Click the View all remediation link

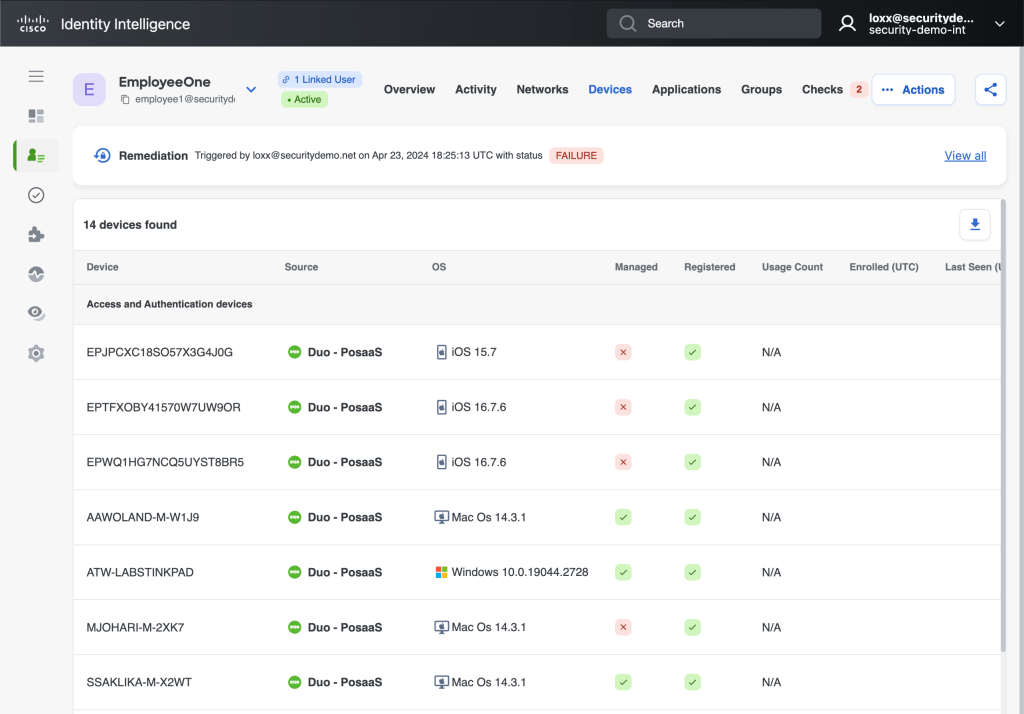pos(965,155)
